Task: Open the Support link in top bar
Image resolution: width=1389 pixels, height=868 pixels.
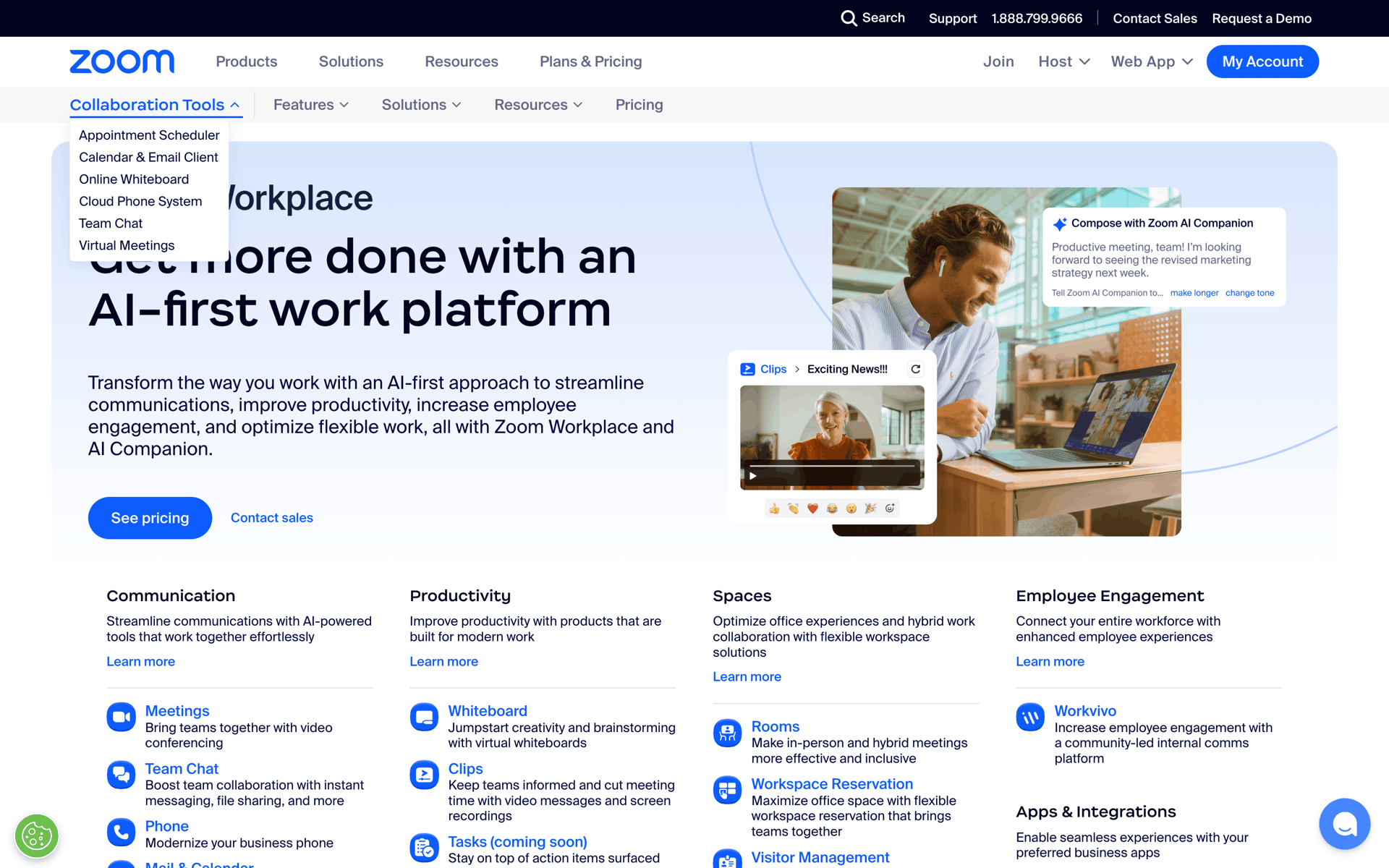Action: tap(953, 19)
